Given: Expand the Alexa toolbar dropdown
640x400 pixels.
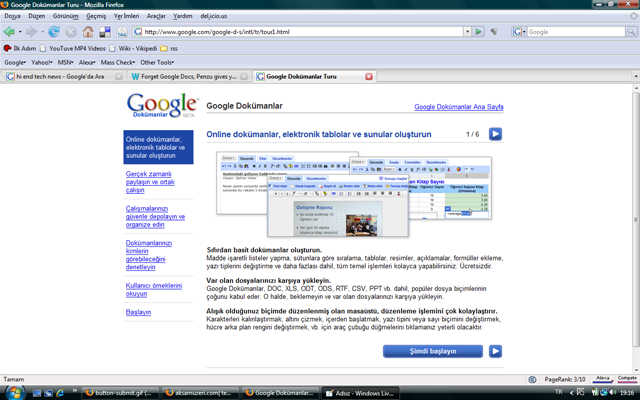Looking at the screenshot, I should pos(87,62).
